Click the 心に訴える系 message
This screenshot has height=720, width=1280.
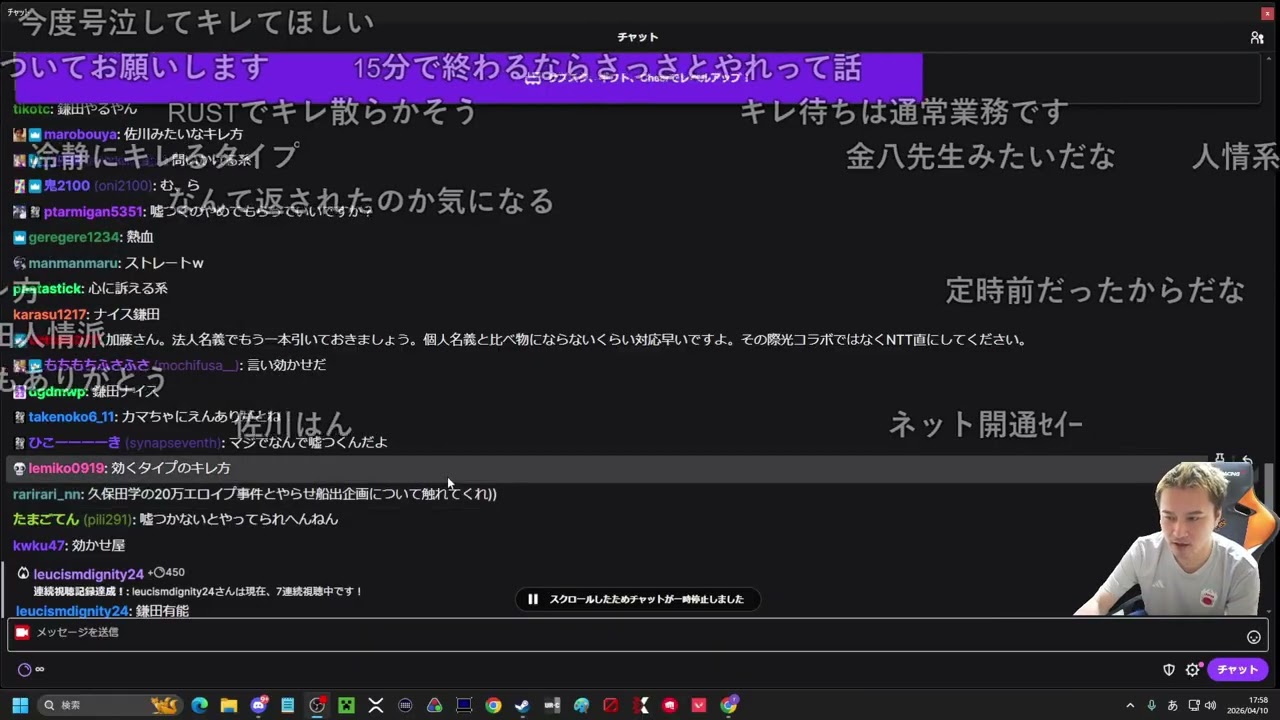[x=128, y=288]
